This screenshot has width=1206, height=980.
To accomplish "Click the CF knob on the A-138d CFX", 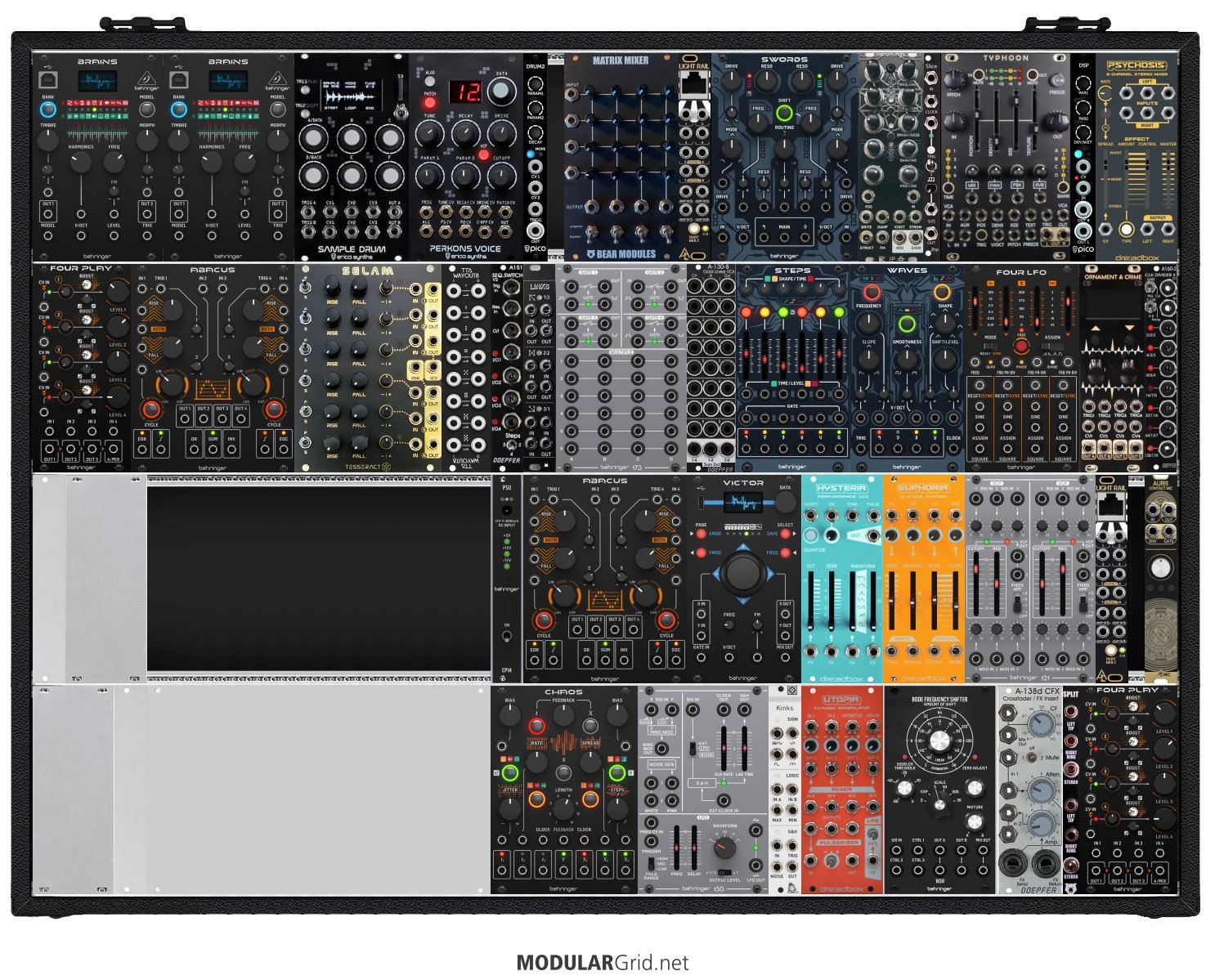I will pyautogui.click(x=1042, y=723).
